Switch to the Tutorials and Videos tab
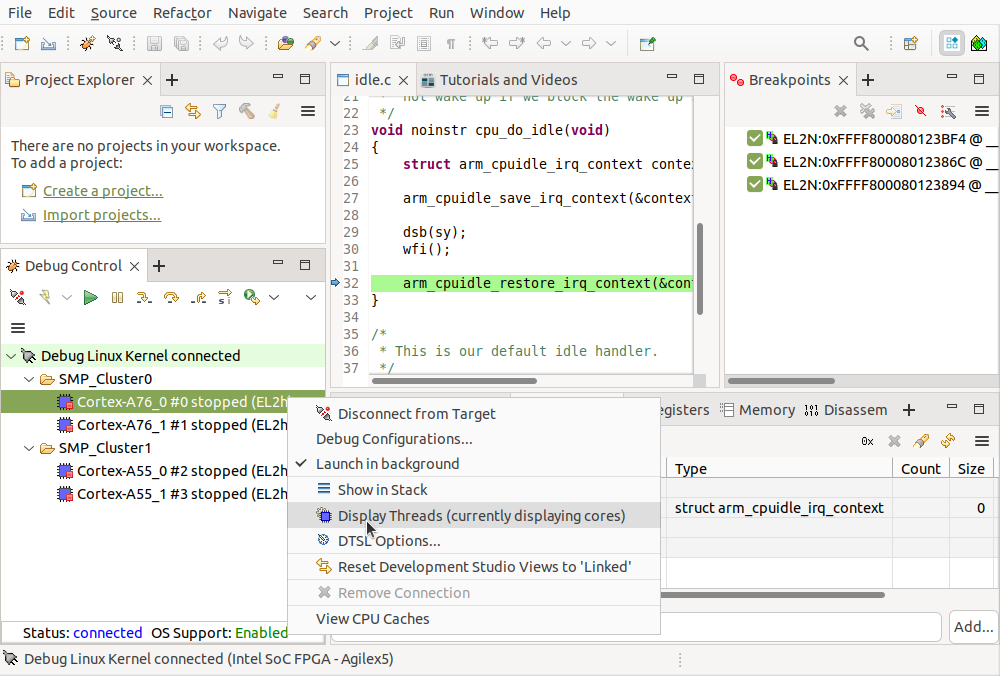 (x=508, y=80)
